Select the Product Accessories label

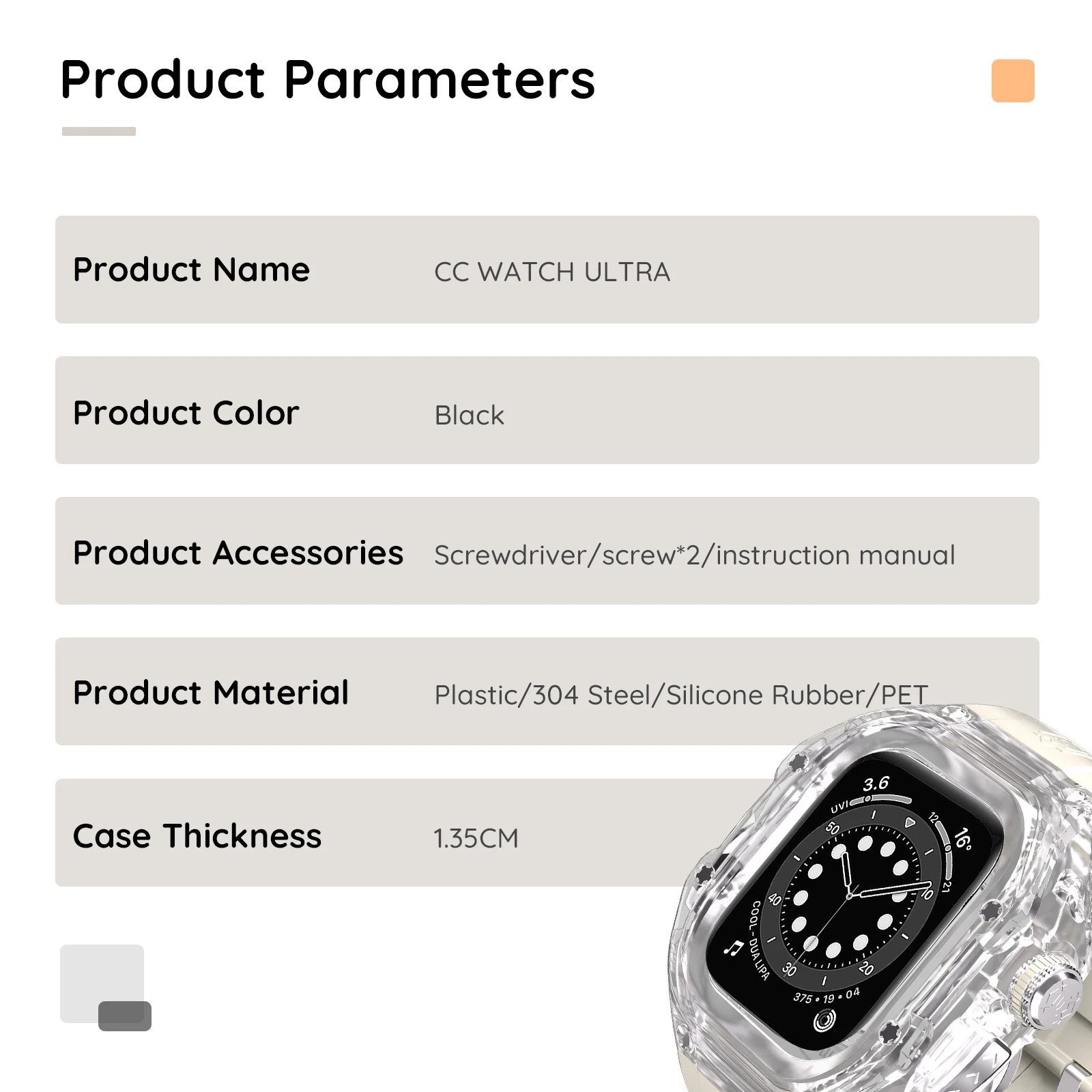pos(238,553)
